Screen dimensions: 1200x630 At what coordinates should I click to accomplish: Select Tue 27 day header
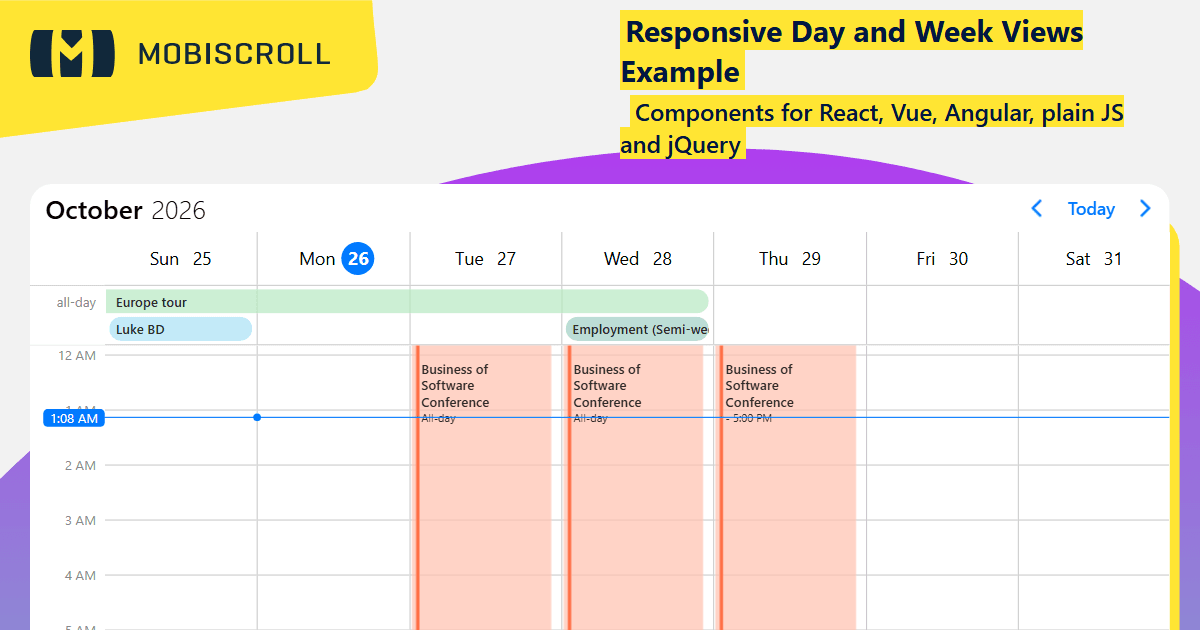pos(486,259)
